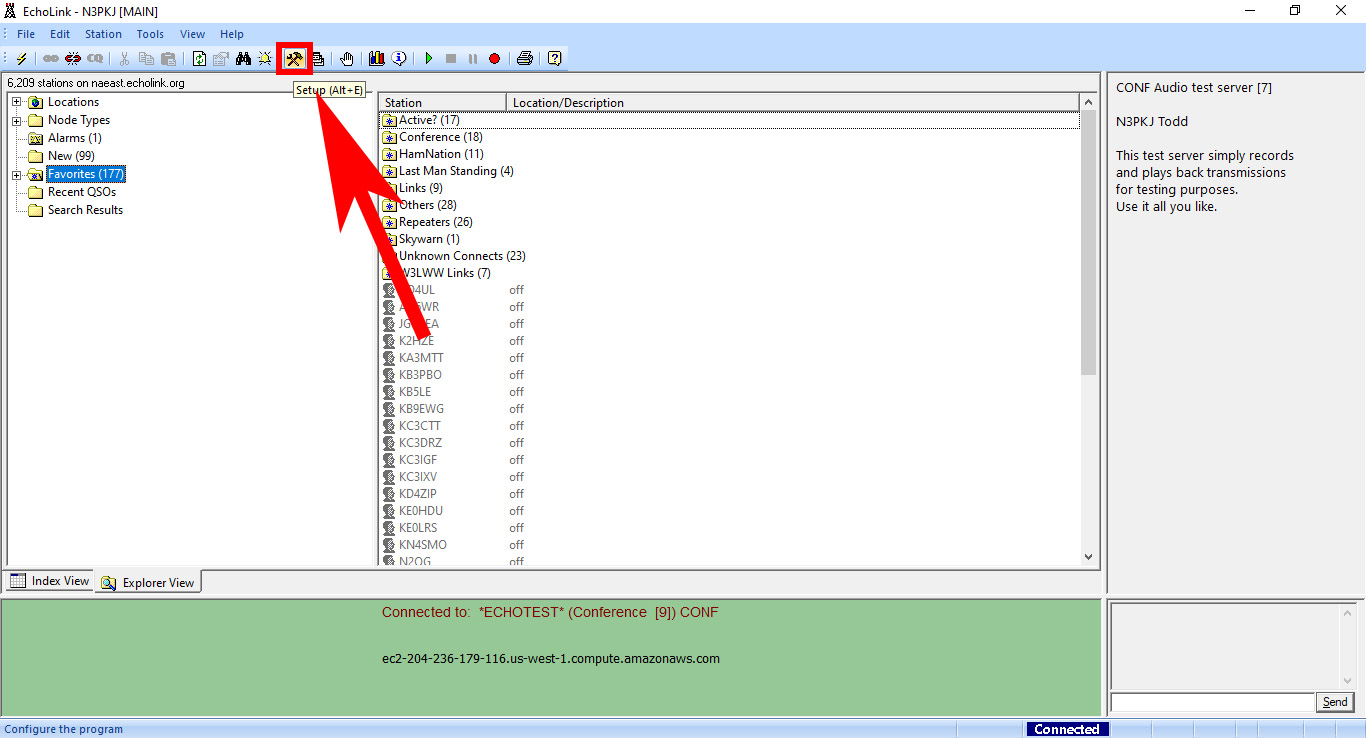Select Recent QSOs in the tree

pos(81,192)
